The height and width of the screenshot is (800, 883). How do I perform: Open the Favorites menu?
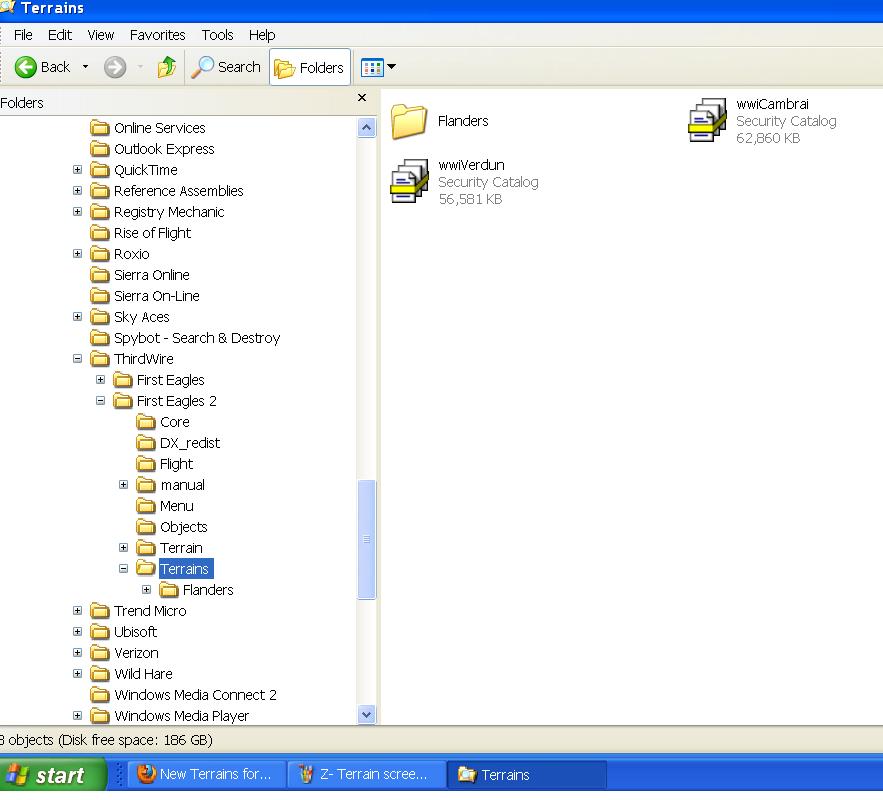point(158,35)
